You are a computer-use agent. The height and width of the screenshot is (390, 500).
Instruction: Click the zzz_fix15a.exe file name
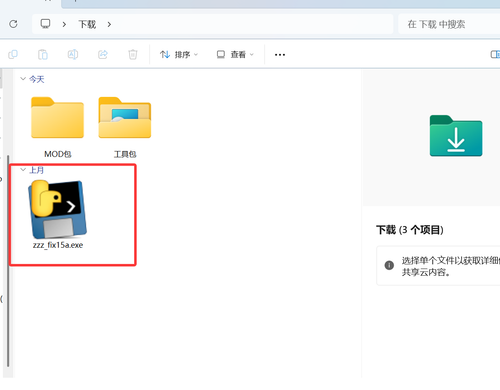point(58,245)
